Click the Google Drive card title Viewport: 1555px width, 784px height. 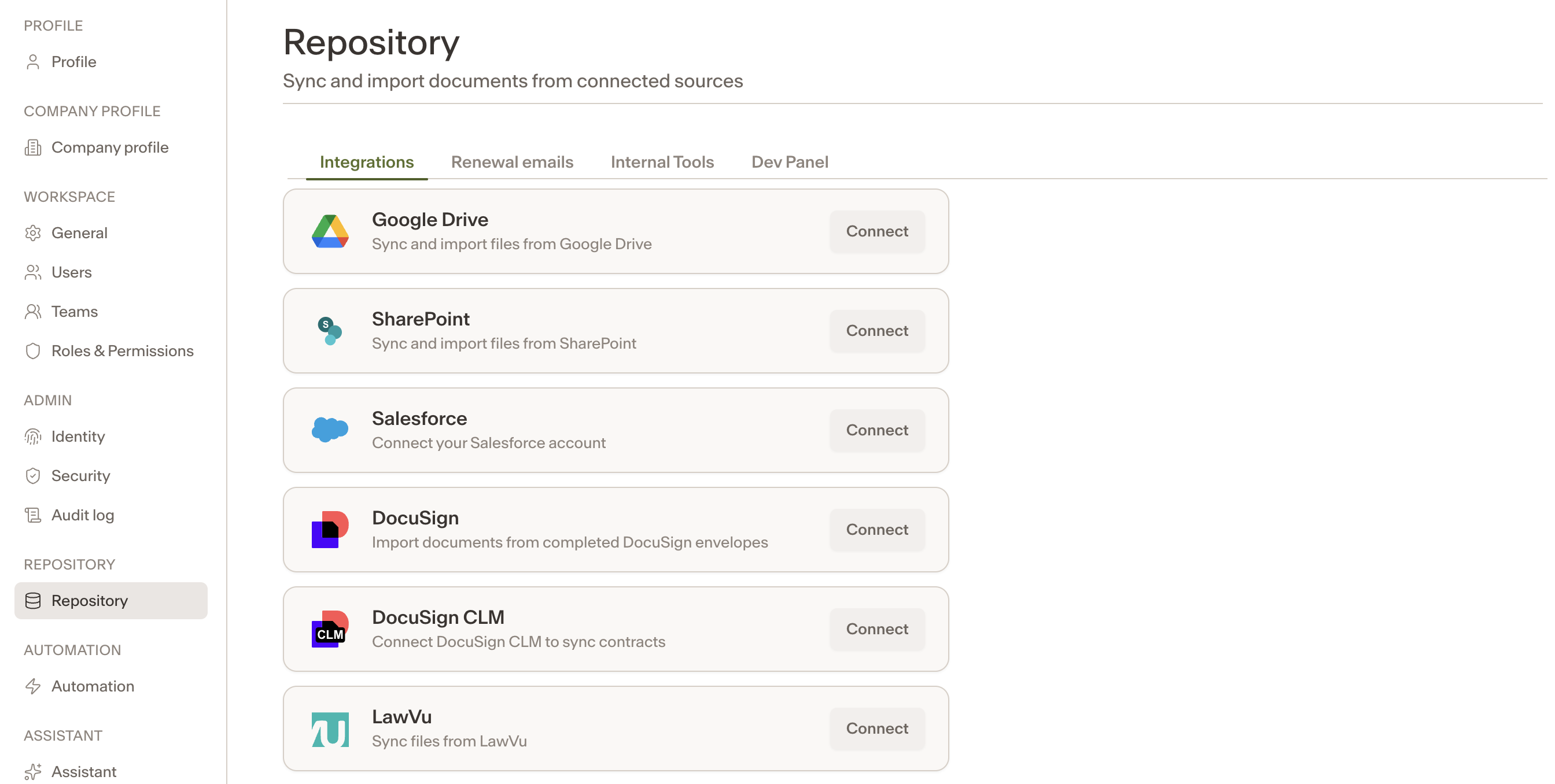pyautogui.click(x=430, y=220)
